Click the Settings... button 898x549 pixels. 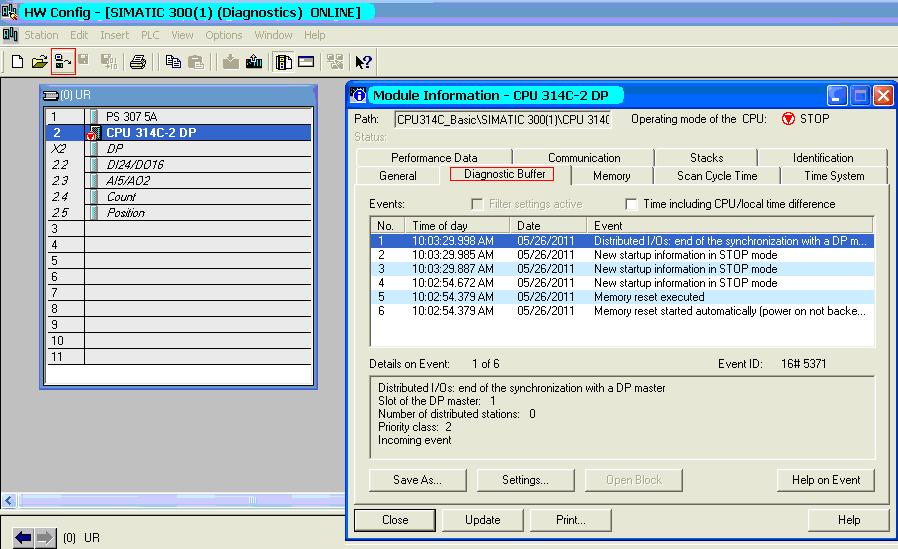coord(525,480)
